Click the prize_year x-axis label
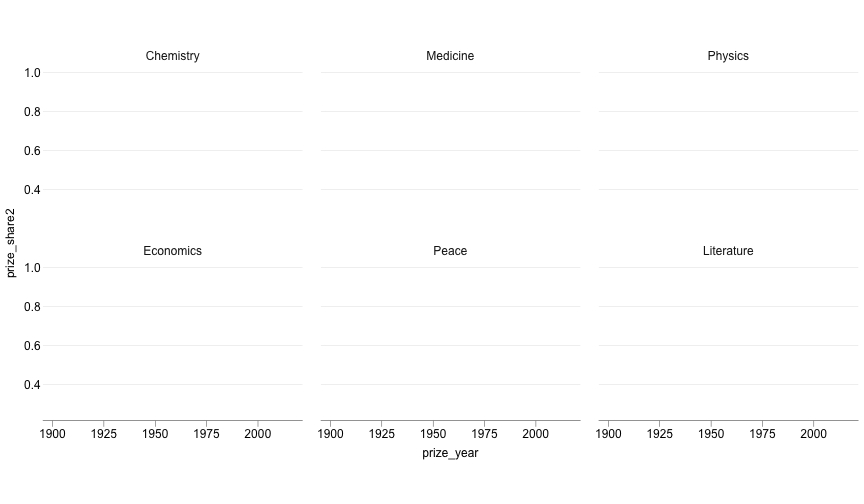This screenshot has height=504, width=864. tap(450, 453)
